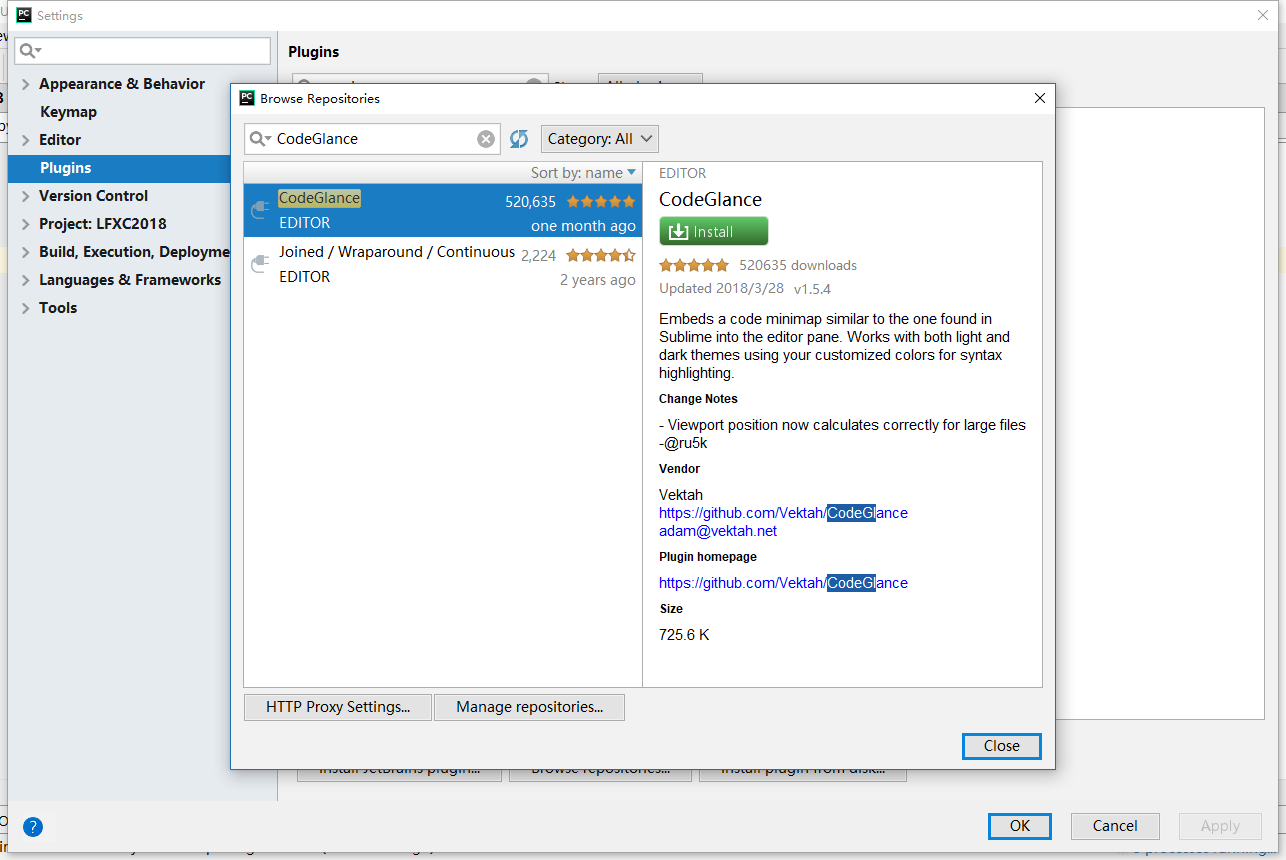1286x860 pixels.
Task: Expand the Languages & Frameworks node
Action: (26, 280)
